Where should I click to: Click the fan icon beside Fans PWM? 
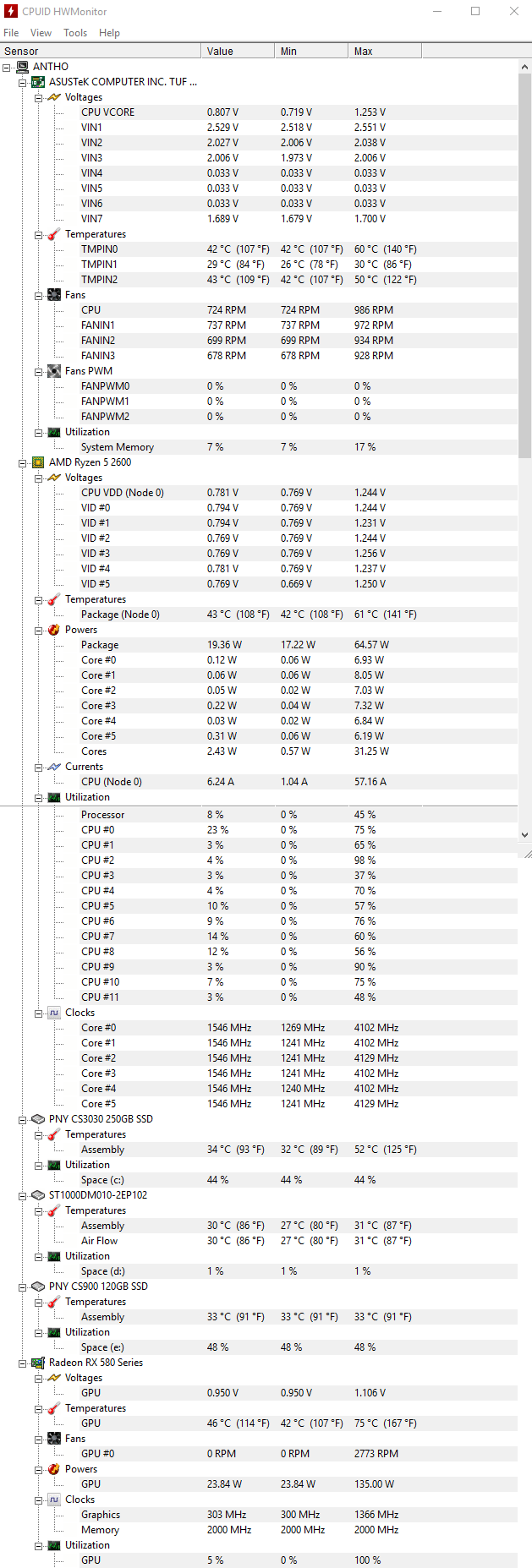(x=54, y=371)
